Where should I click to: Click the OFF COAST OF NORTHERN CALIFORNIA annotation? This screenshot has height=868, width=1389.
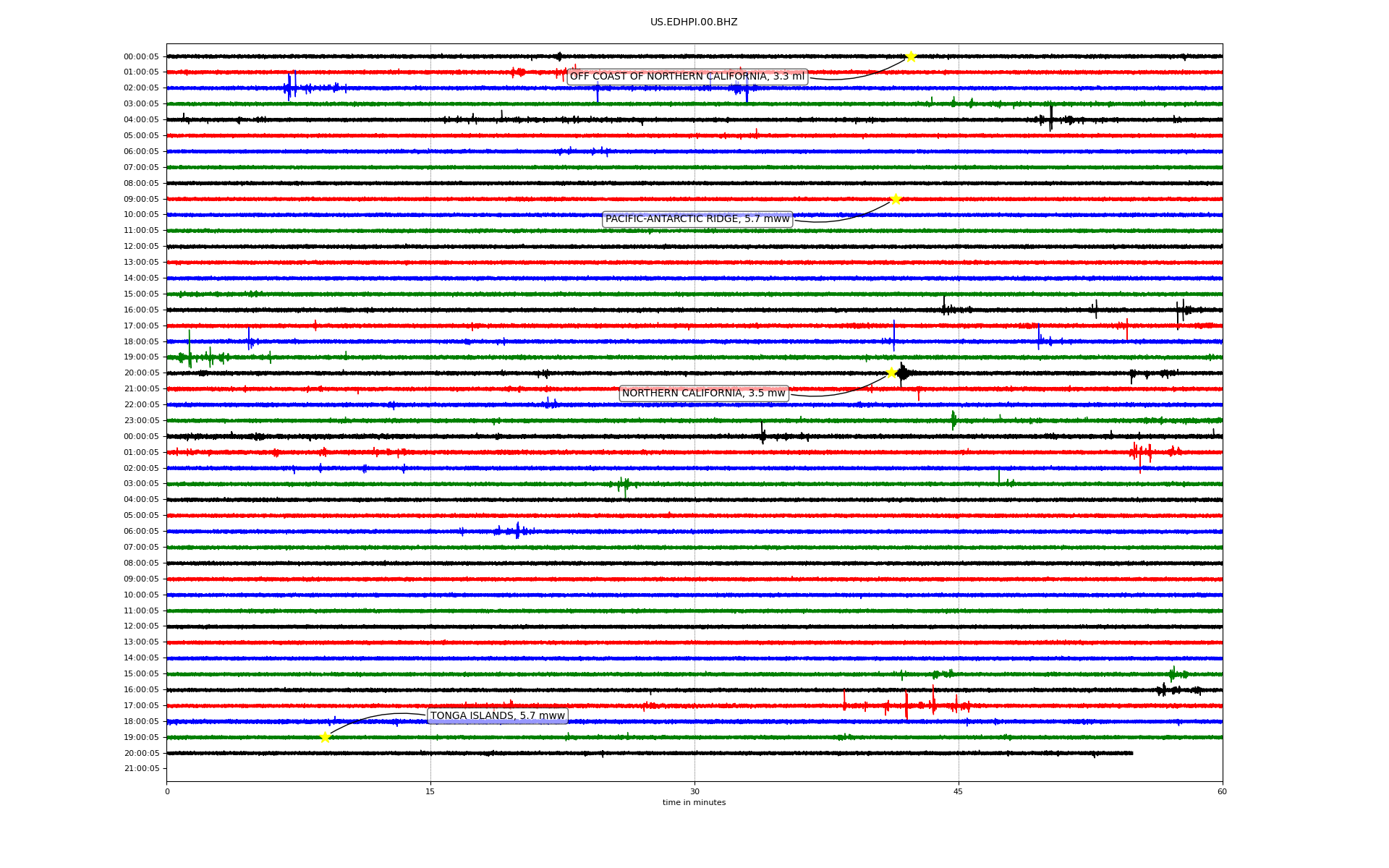[x=687, y=77]
